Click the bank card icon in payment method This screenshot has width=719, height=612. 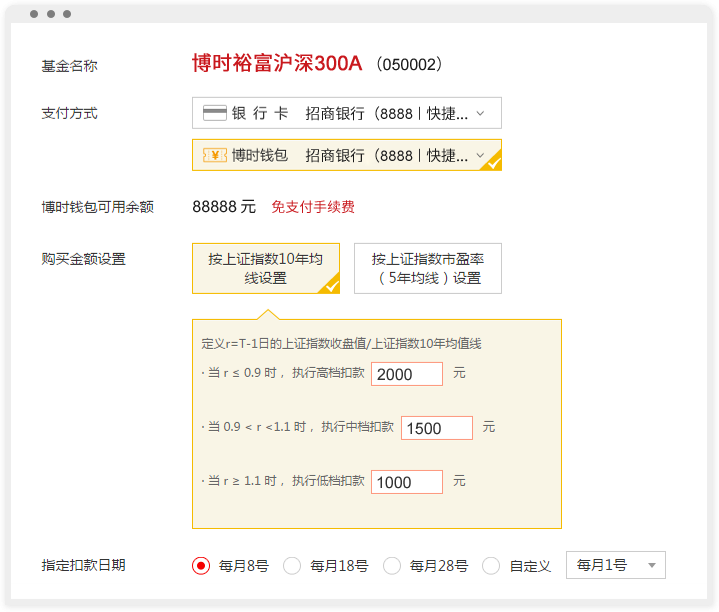point(215,113)
